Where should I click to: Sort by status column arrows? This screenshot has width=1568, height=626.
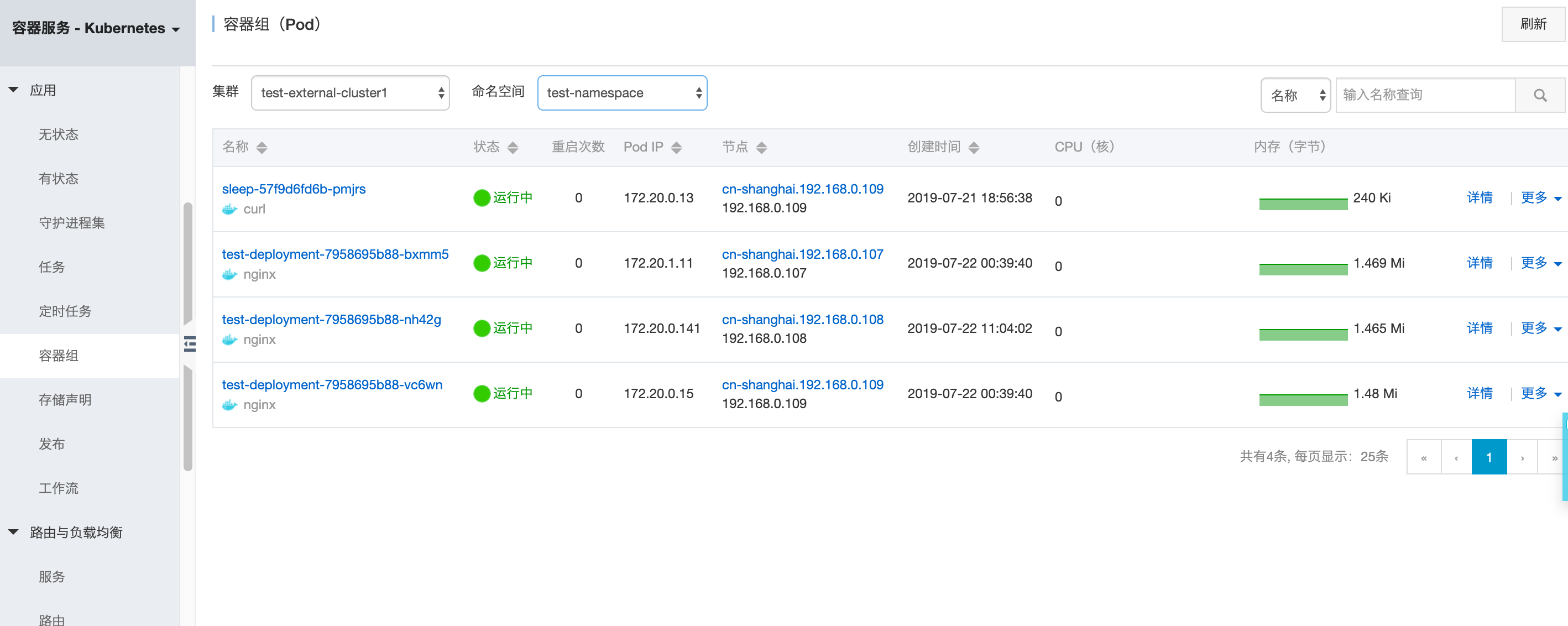click(x=513, y=147)
